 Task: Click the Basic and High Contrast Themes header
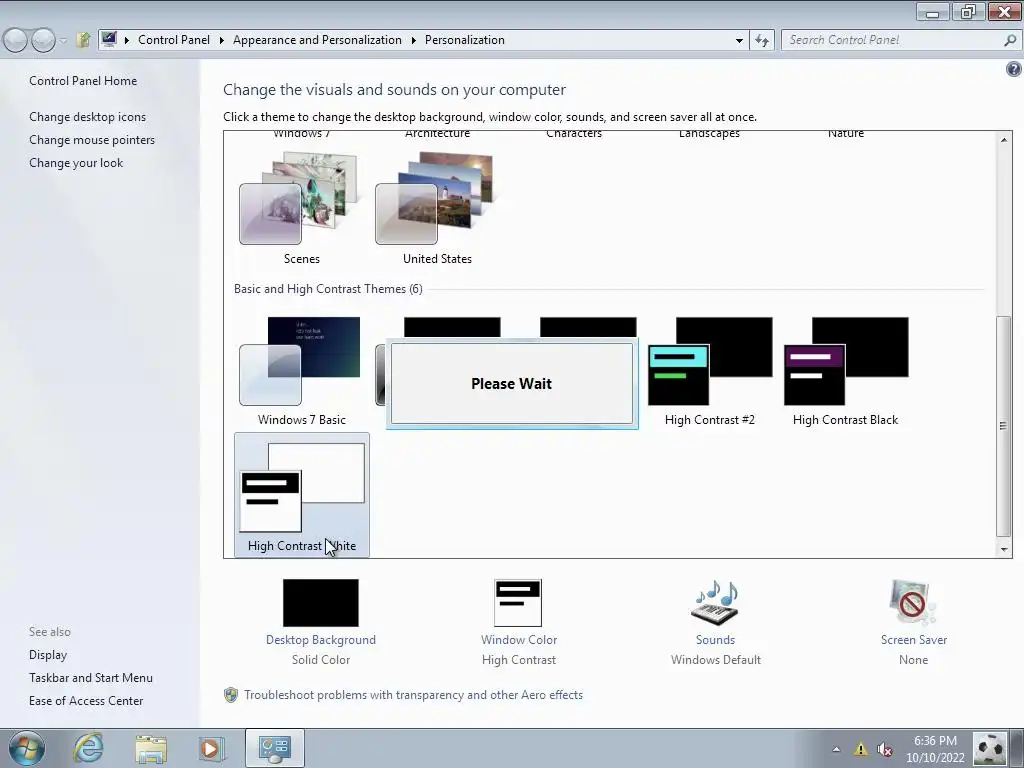[328, 289]
